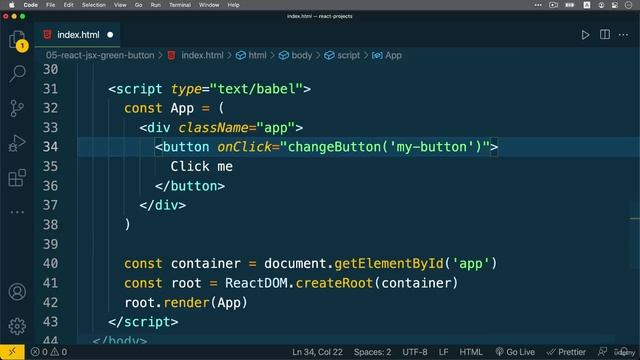The width and height of the screenshot is (640, 360).
Task: Open the Manage gear icon
Action: click(17, 326)
